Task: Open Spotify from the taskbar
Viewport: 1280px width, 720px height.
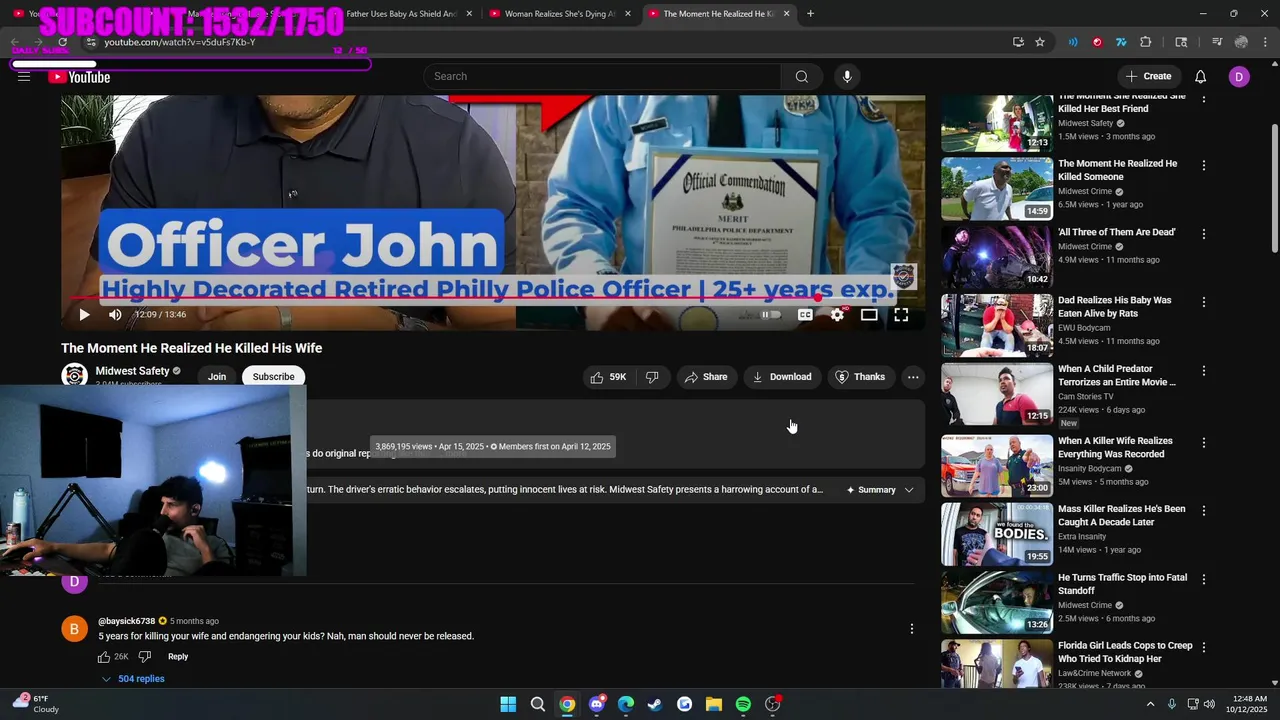Action: point(743,705)
